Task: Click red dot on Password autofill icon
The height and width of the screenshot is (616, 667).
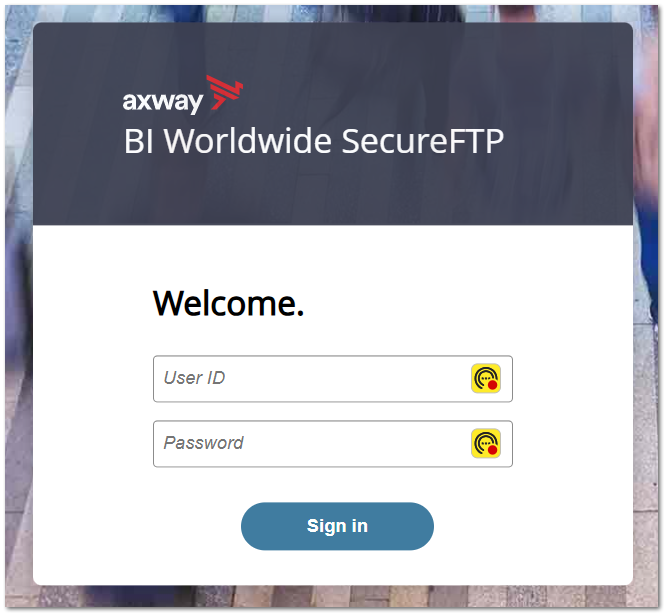Action: 493,450
